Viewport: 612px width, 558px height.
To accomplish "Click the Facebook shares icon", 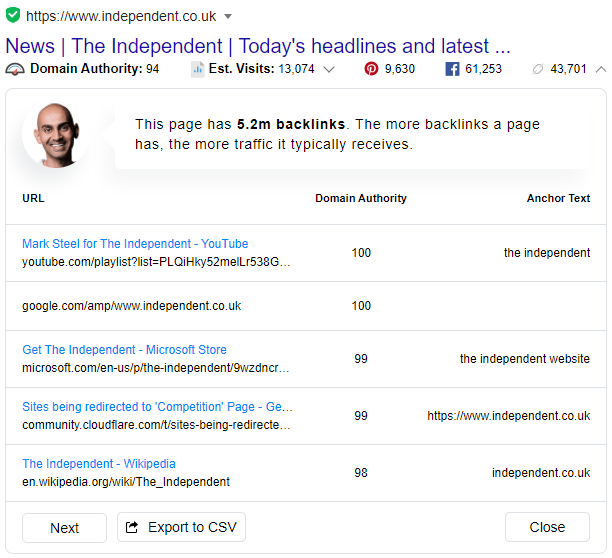I will [452, 69].
